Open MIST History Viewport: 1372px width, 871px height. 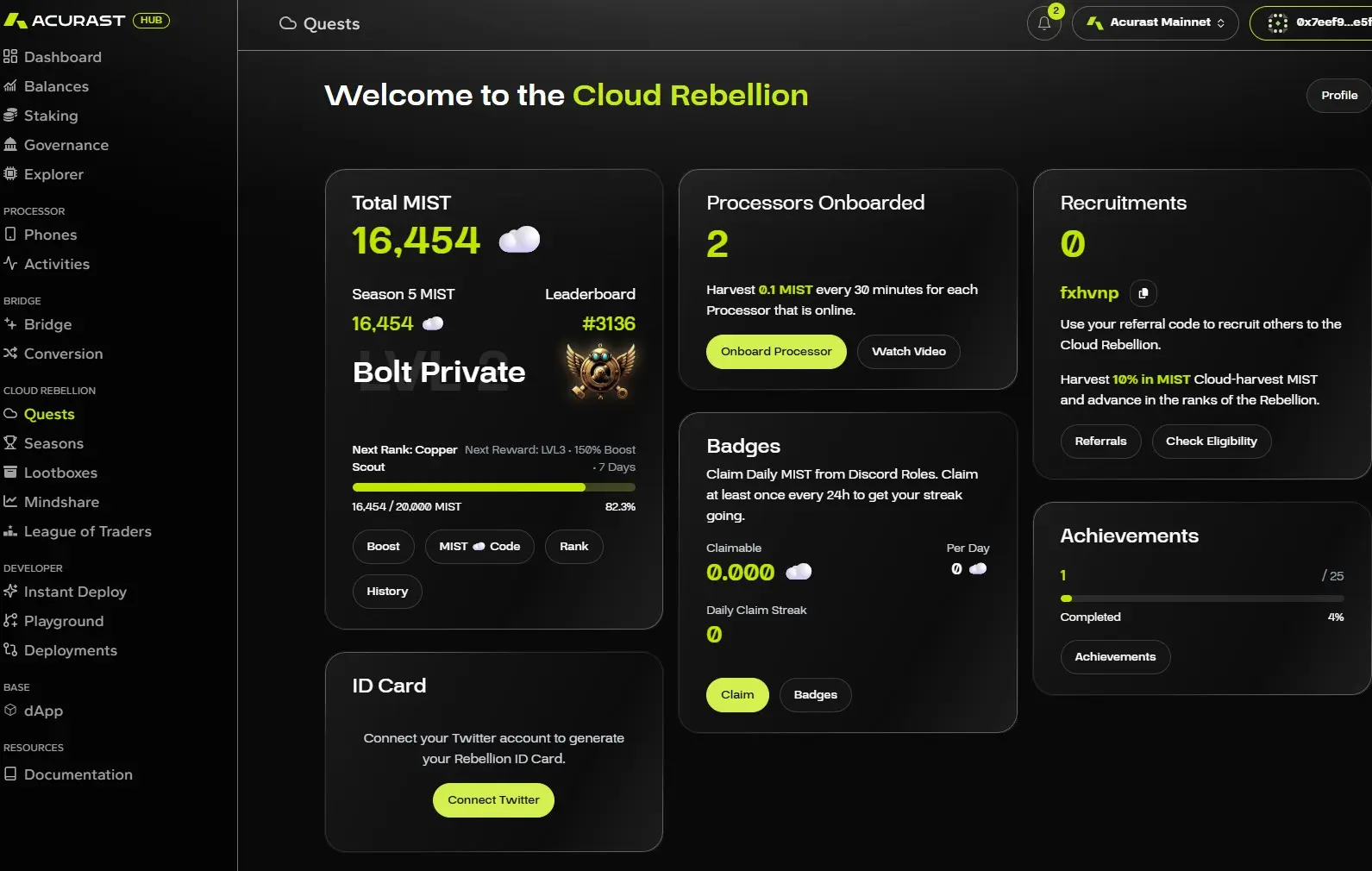(x=387, y=592)
